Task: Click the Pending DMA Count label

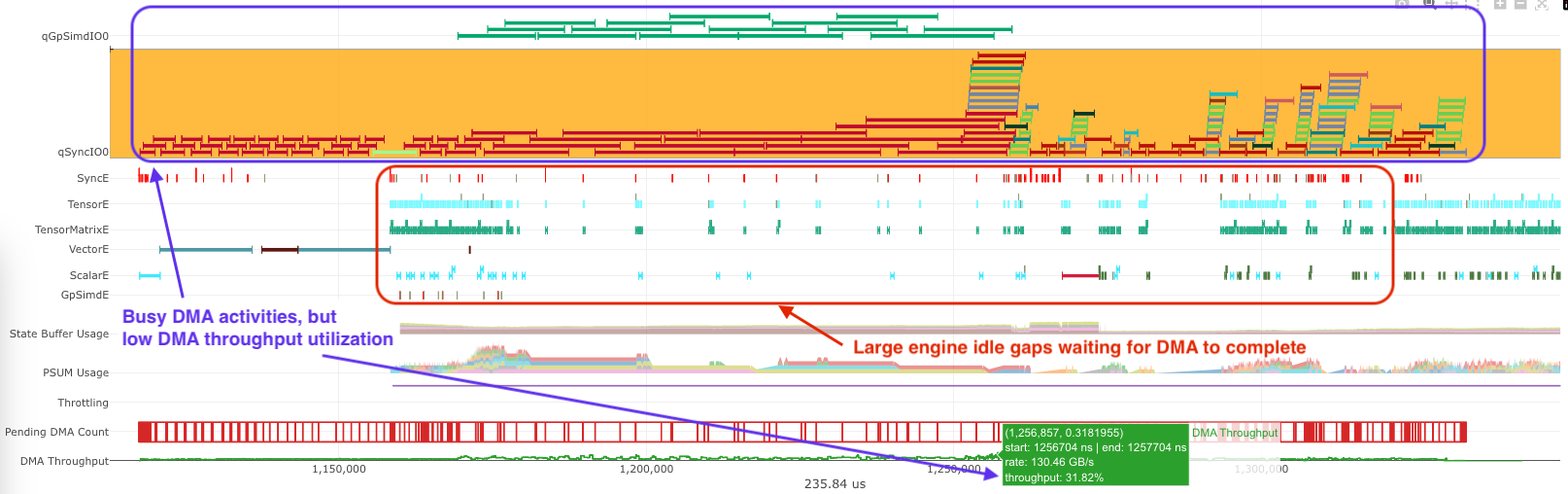Action: tap(56, 432)
